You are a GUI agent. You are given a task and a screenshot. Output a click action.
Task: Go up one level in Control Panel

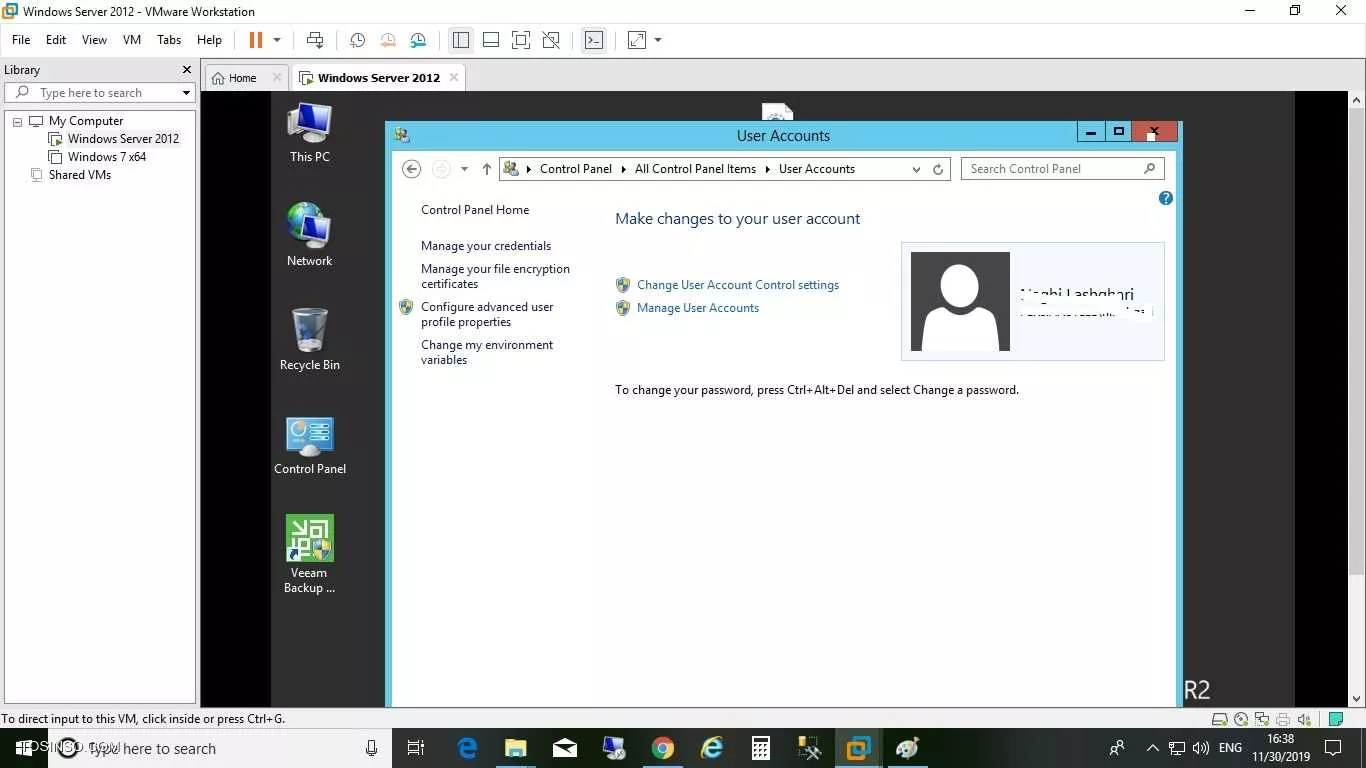487,169
